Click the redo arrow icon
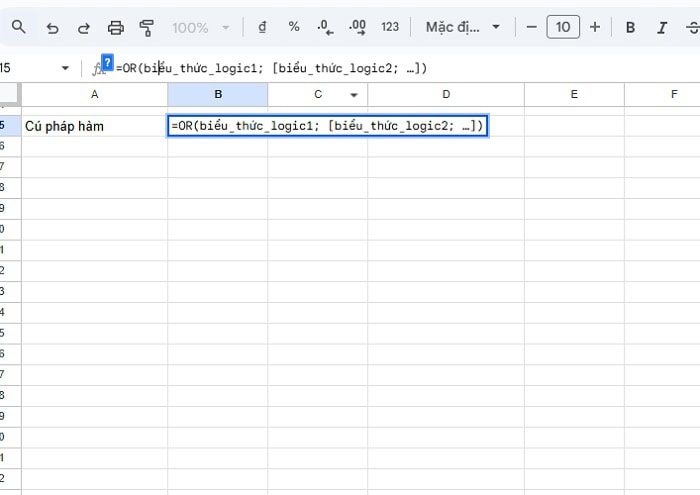 coord(83,27)
